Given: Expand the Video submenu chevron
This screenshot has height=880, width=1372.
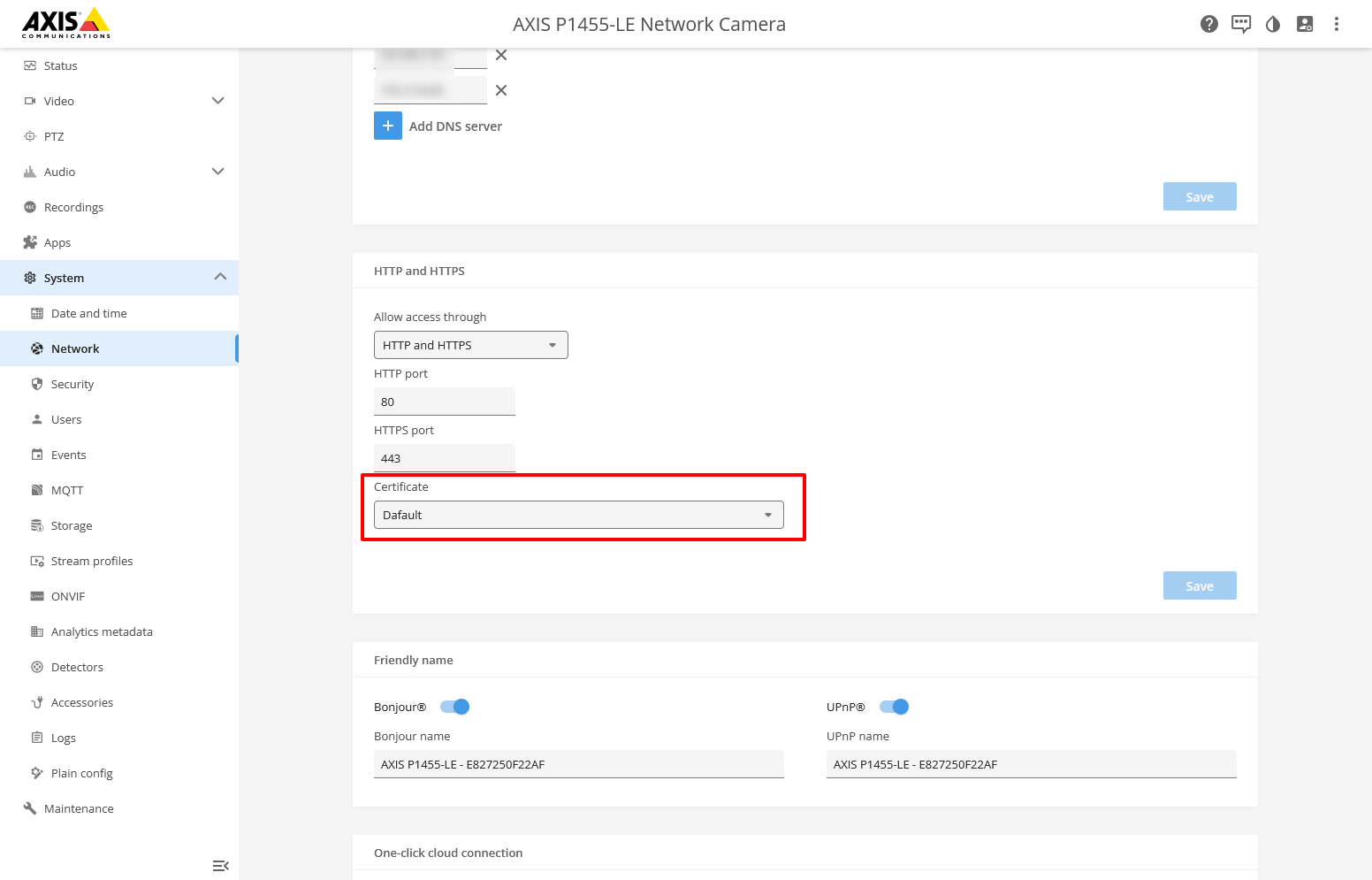Looking at the screenshot, I should (x=218, y=101).
